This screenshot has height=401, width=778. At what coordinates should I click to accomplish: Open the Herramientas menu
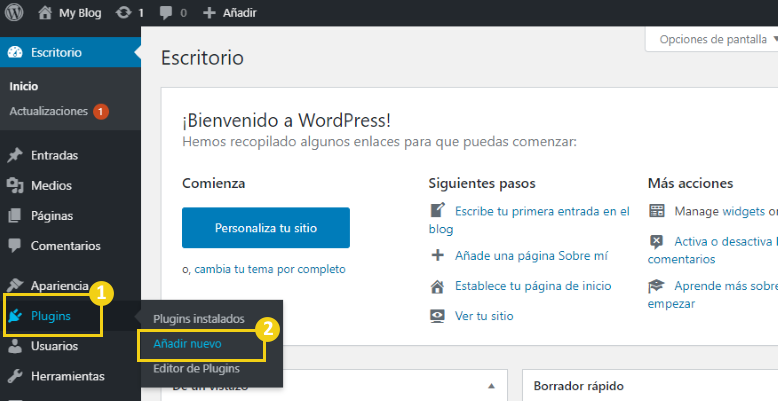coord(70,376)
